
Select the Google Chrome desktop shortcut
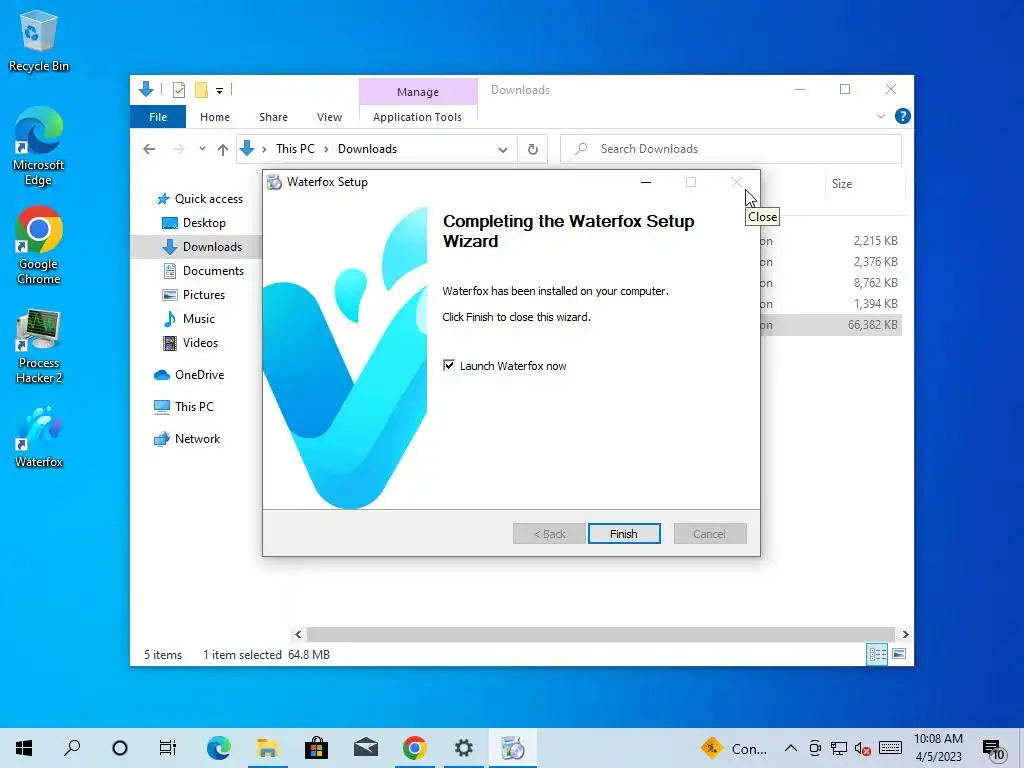click(39, 246)
